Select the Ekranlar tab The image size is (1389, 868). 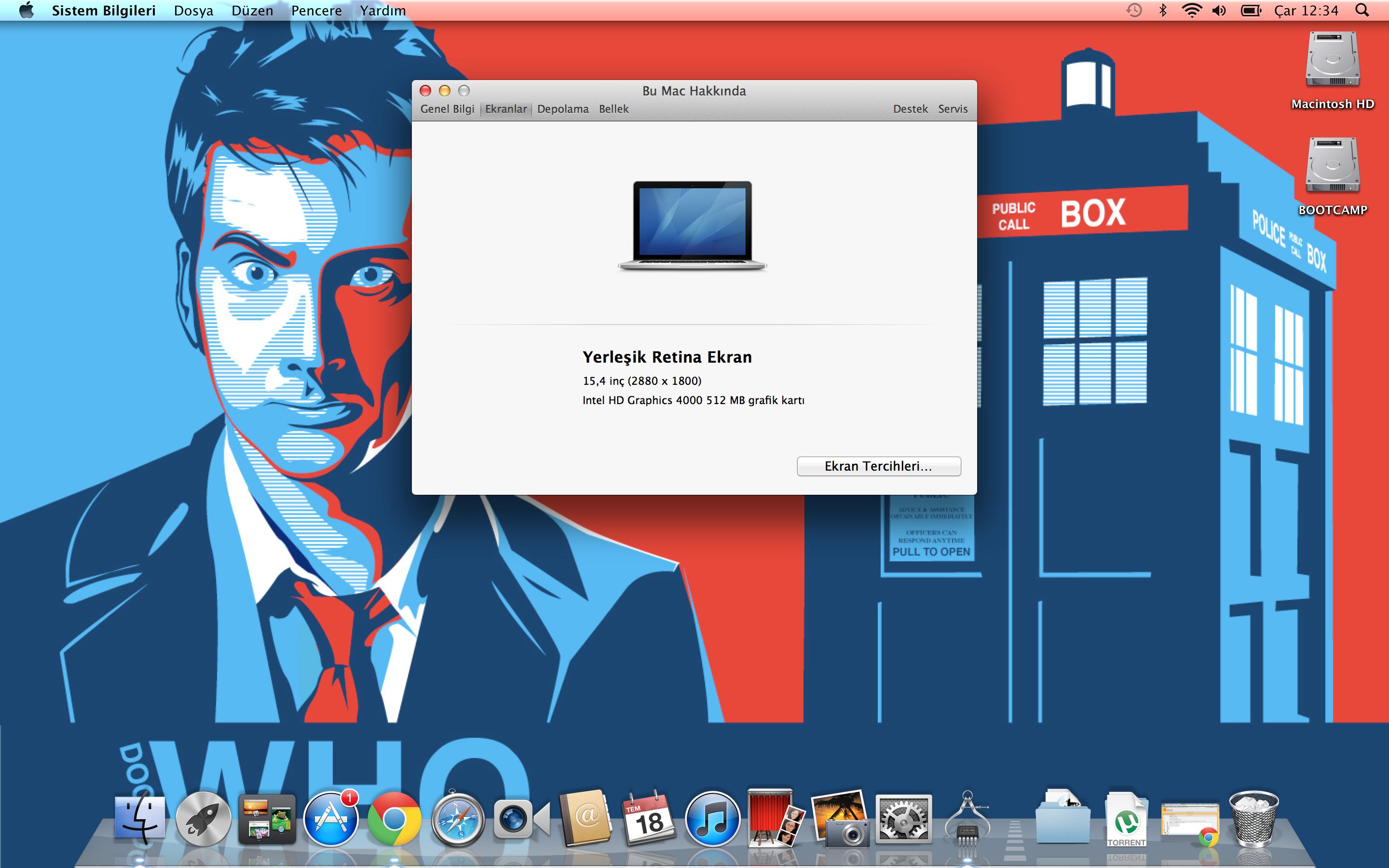pyautogui.click(x=505, y=109)
